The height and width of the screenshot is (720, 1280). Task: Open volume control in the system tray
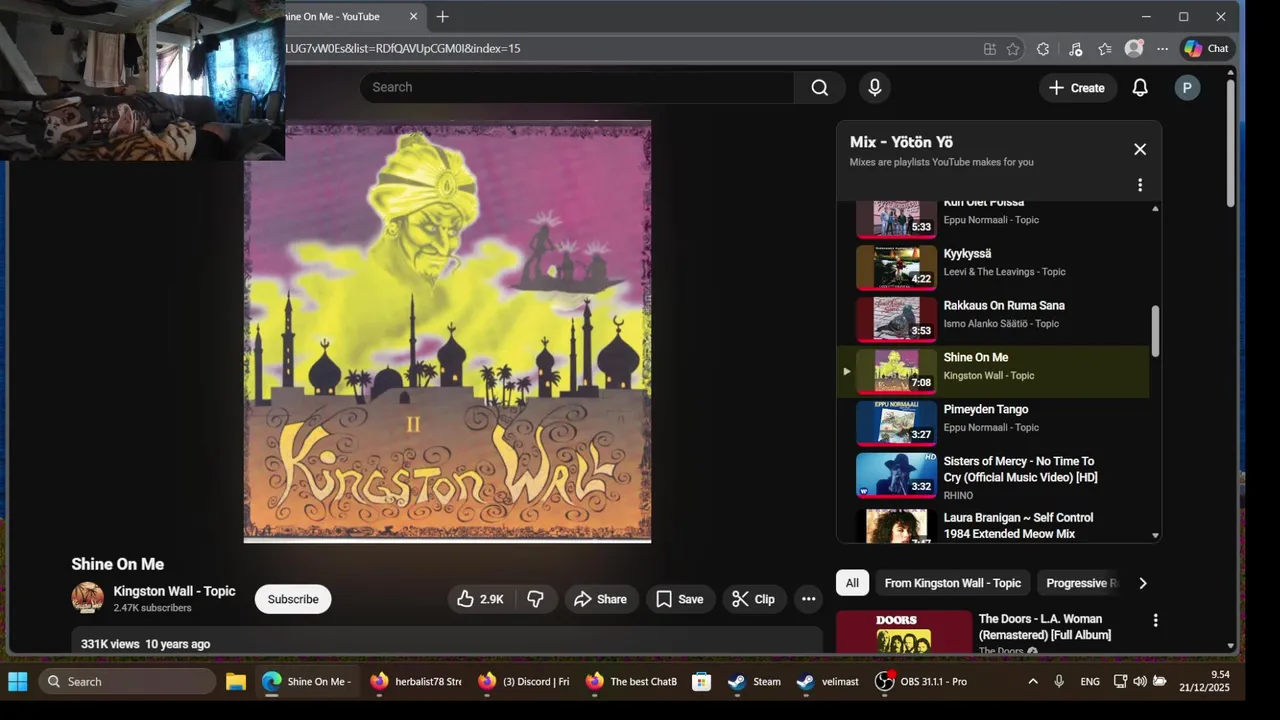click(1140, 682)
